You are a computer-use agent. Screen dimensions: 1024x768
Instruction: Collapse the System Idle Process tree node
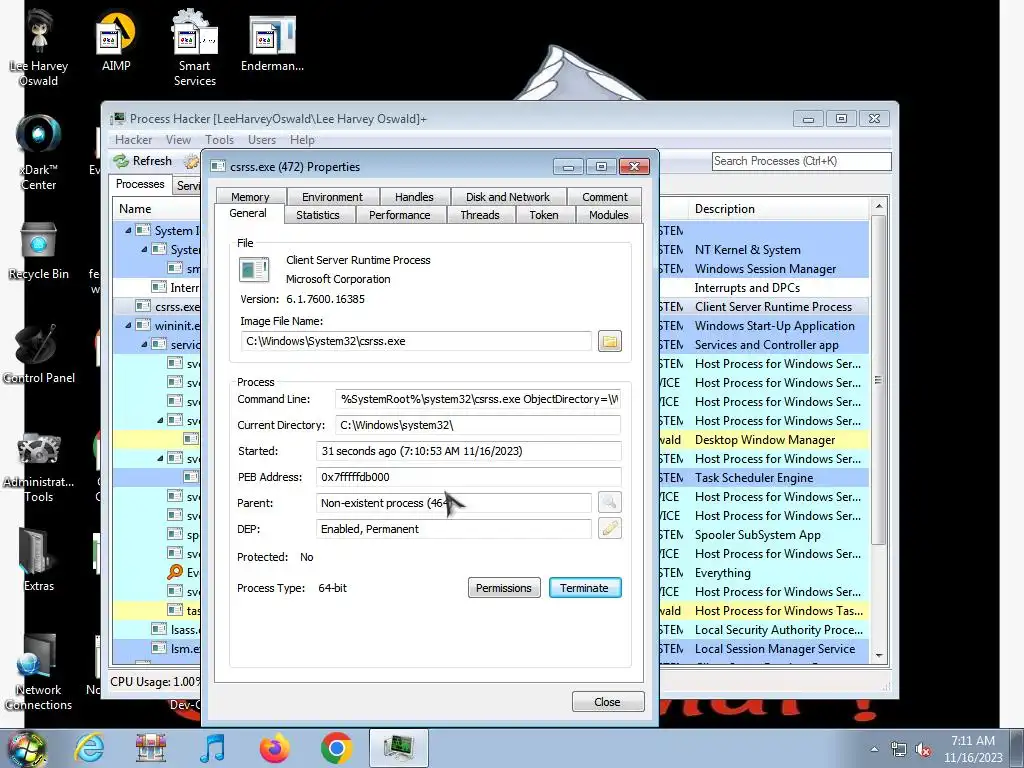128,231
